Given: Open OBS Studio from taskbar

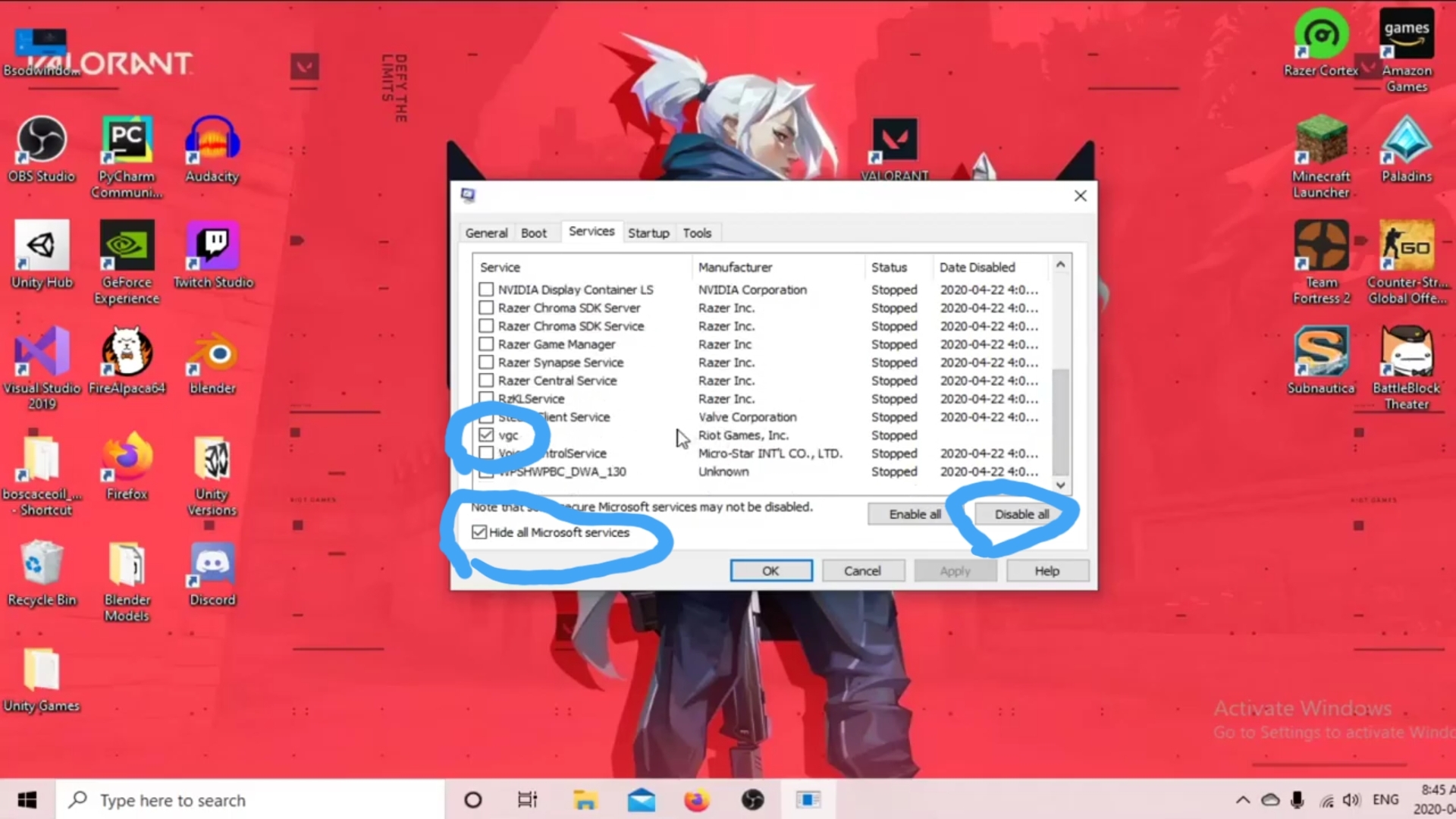Looking at the screenshot, I should 752,800.
